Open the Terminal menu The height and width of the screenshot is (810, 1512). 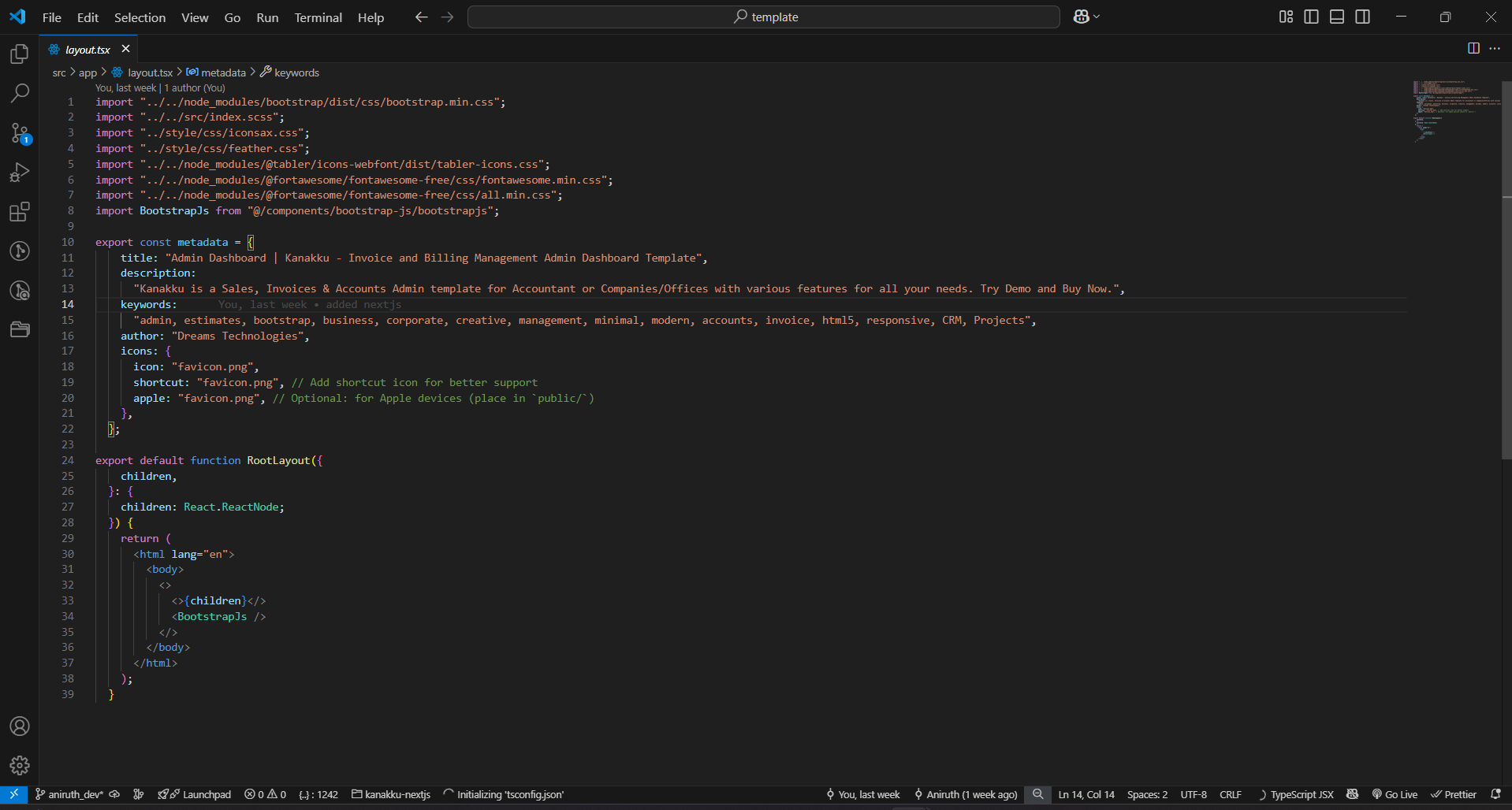click(x=318, y=17)
